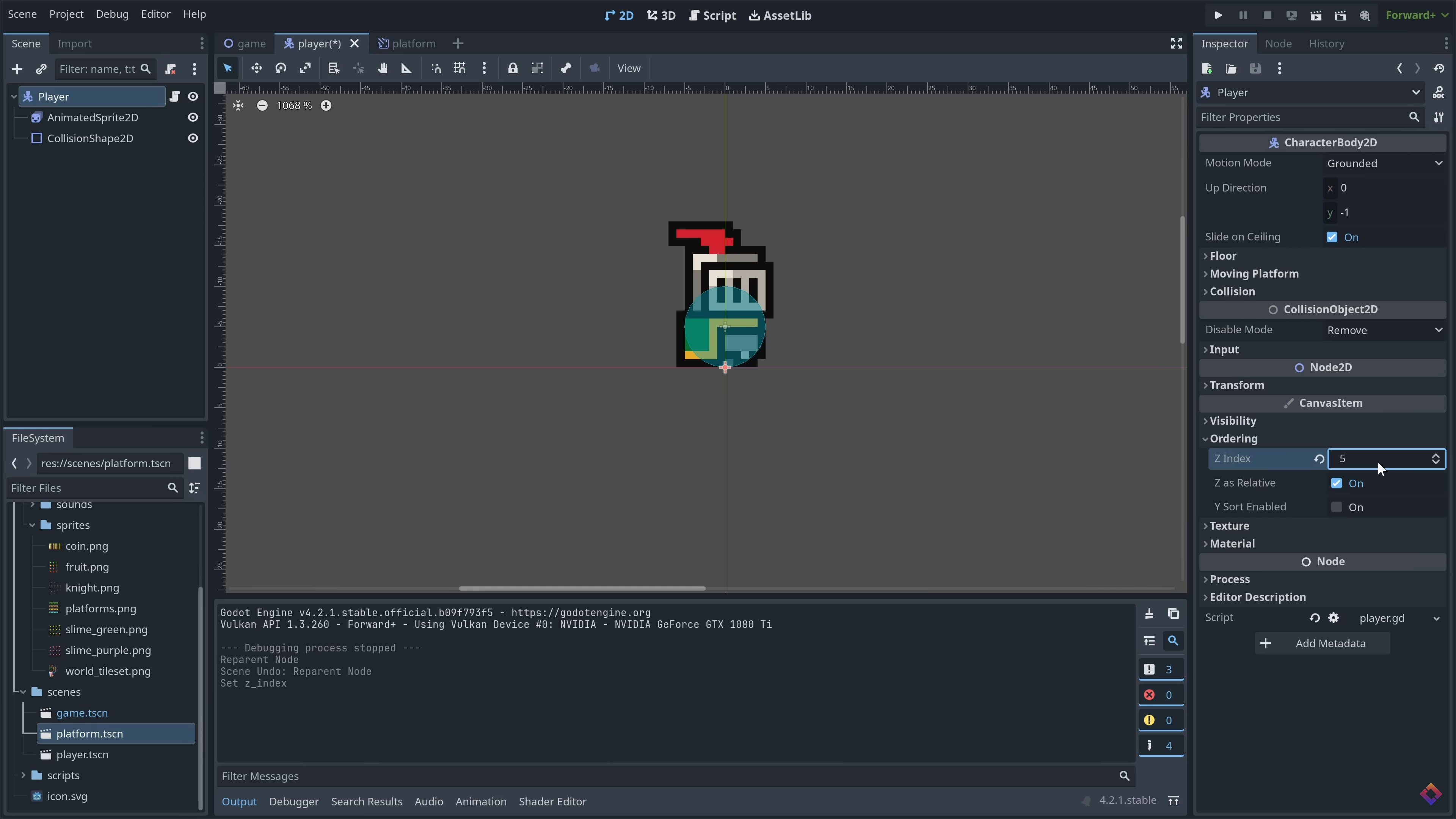The width and height of the screenshot is (1456, 819).
Task: Clear the Output log with the broom icon
Action: [x=1149, y=614]
